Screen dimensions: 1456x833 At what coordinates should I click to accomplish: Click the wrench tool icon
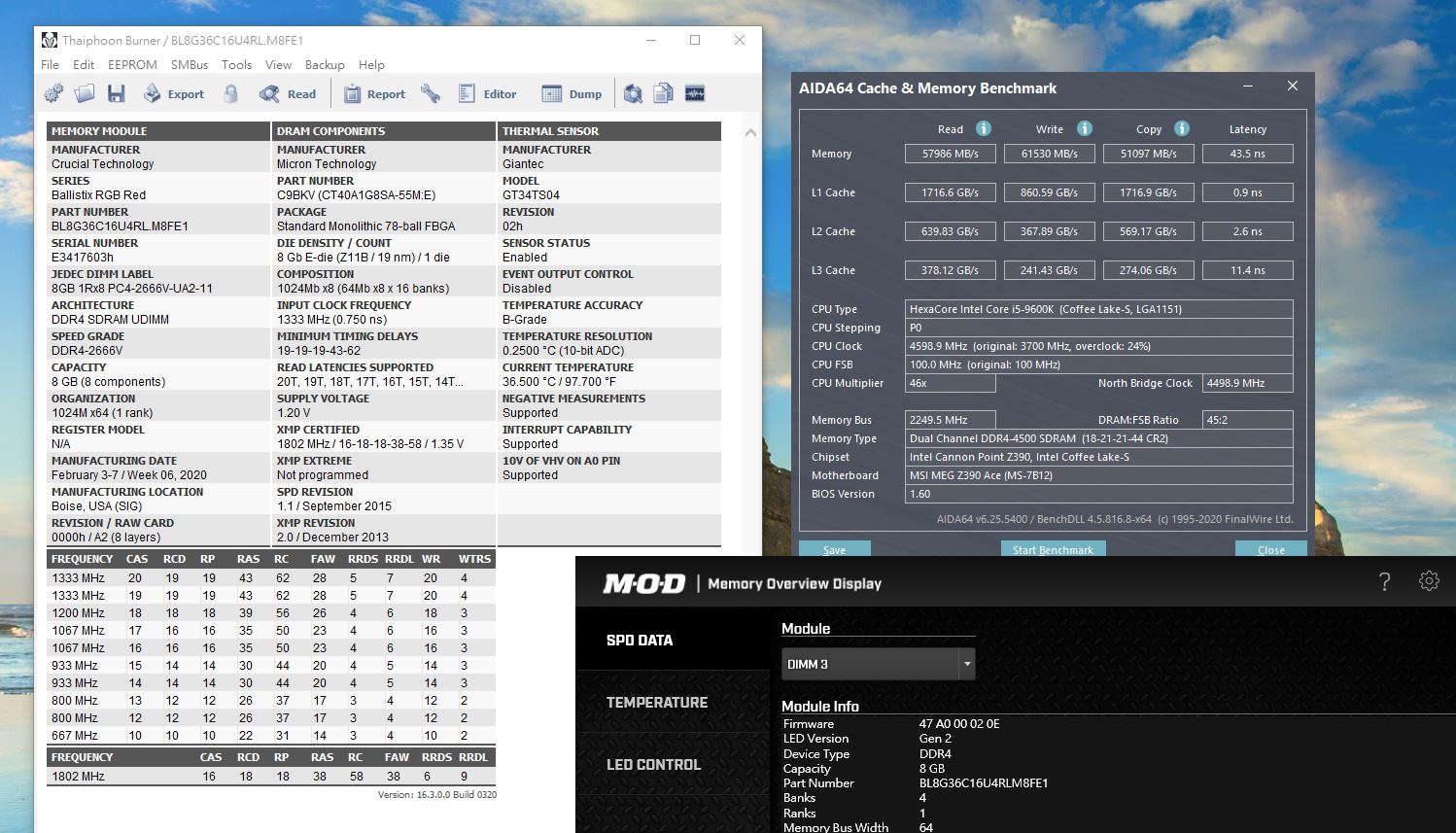tap(431, 93)
